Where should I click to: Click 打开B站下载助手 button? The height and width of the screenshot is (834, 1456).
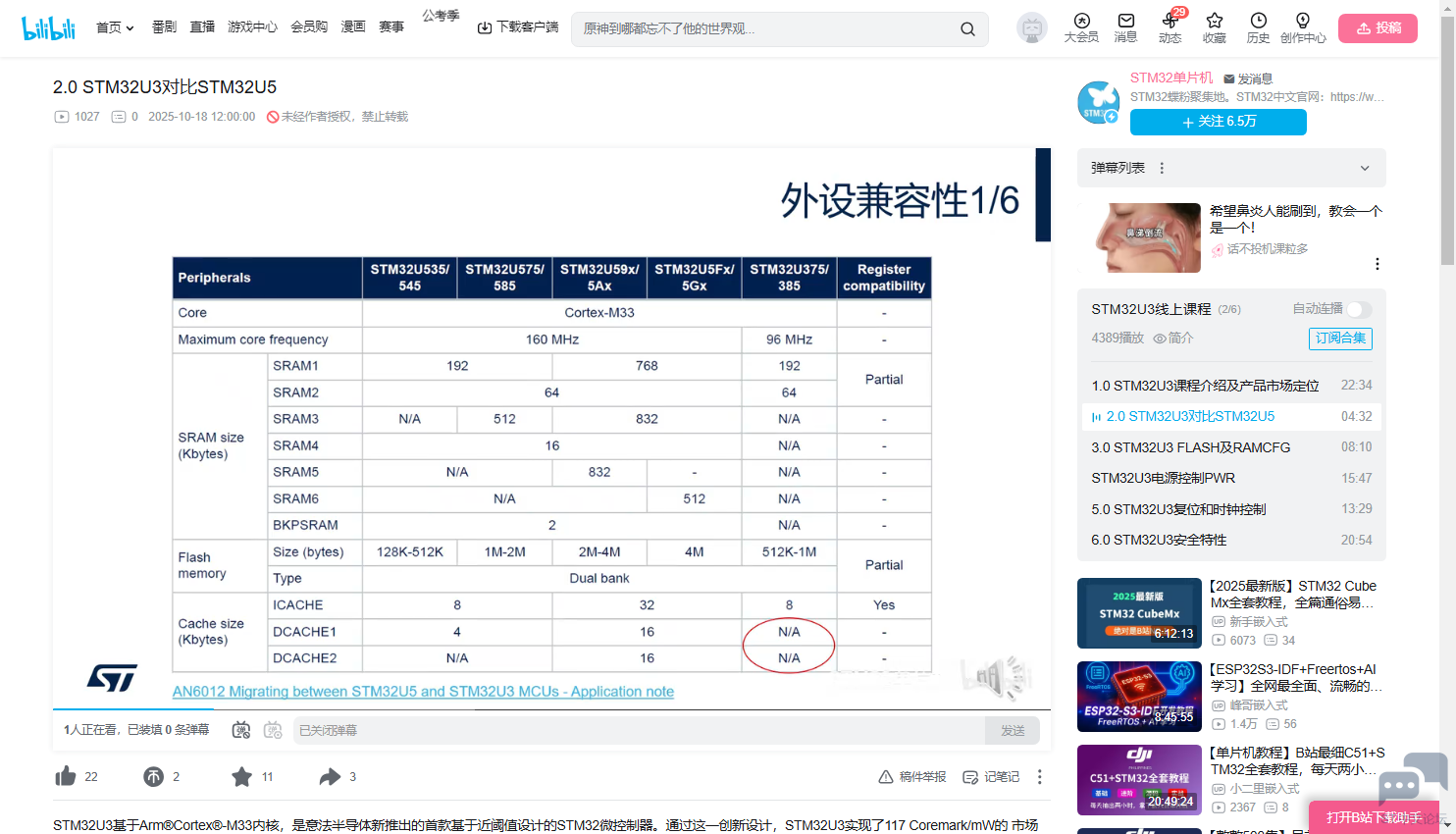1375,817
